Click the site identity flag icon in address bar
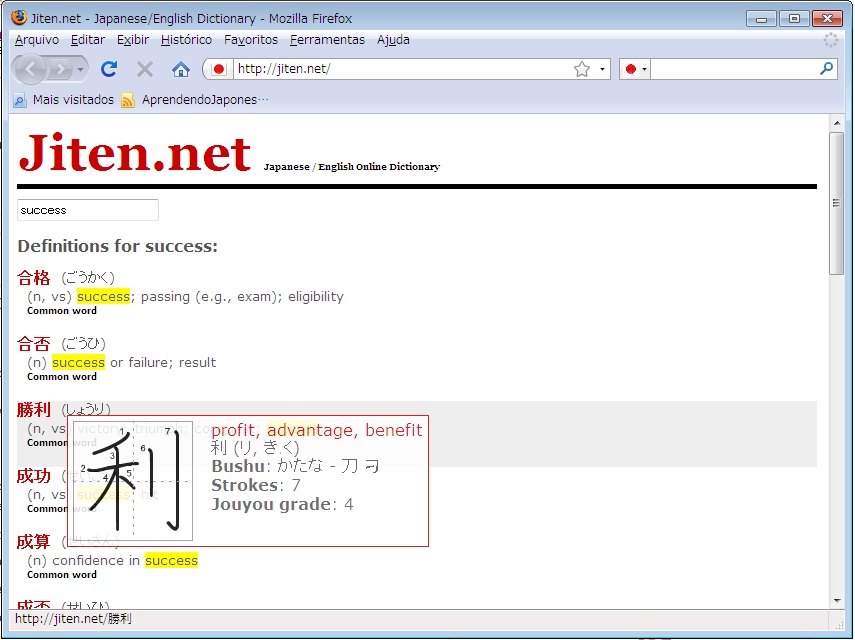Screen dimensions: 855x640 pos(218,69)
